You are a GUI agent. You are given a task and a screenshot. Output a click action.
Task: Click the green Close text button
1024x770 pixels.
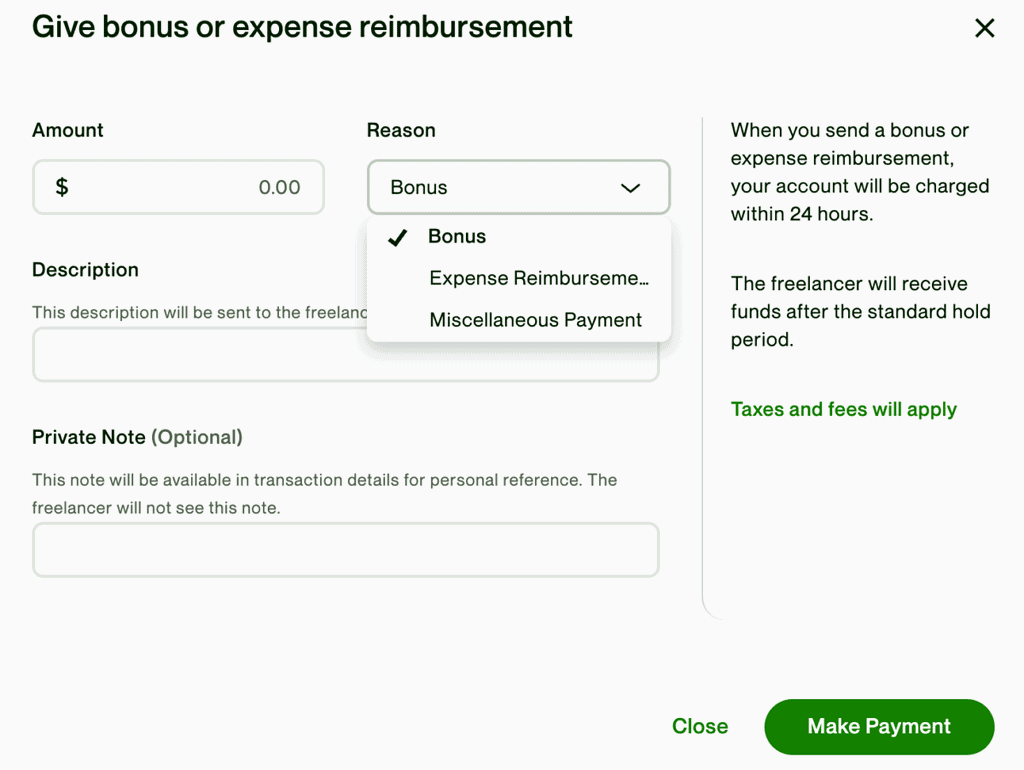(700, 727)
